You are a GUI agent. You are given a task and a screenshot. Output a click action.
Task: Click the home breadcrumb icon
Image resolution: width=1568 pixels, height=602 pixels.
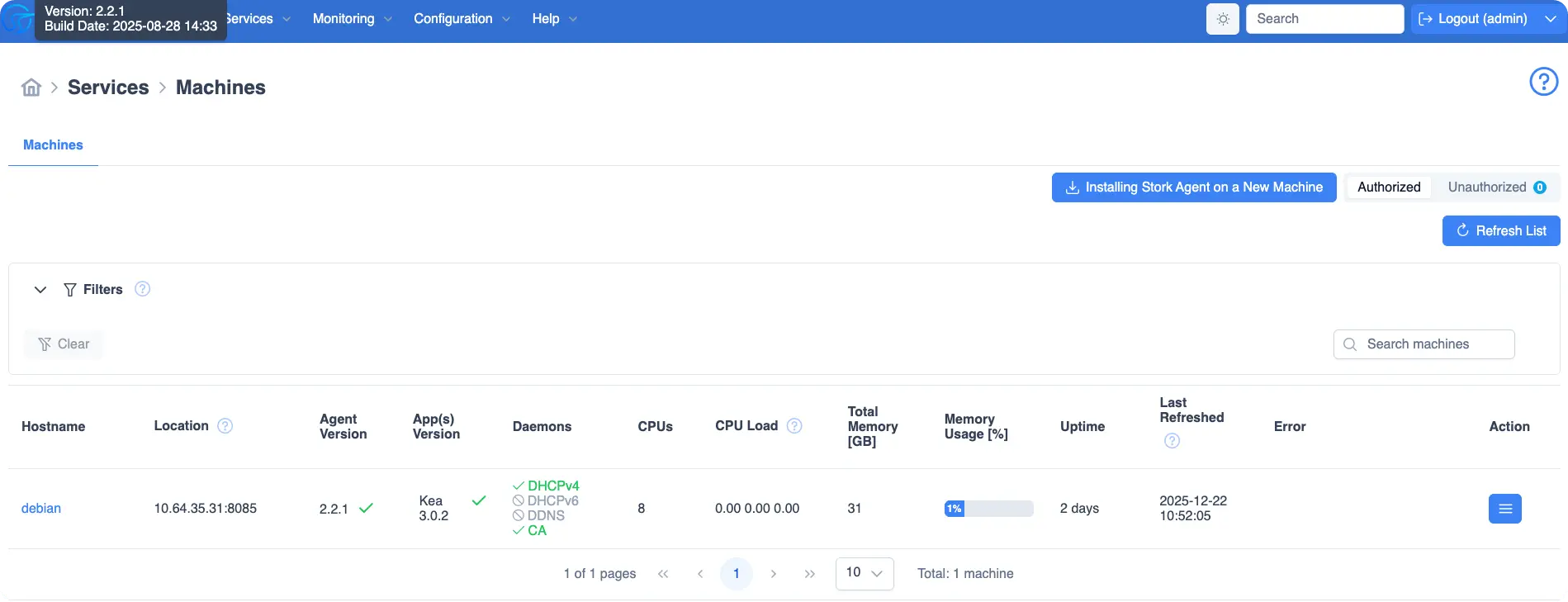[31, 88]
